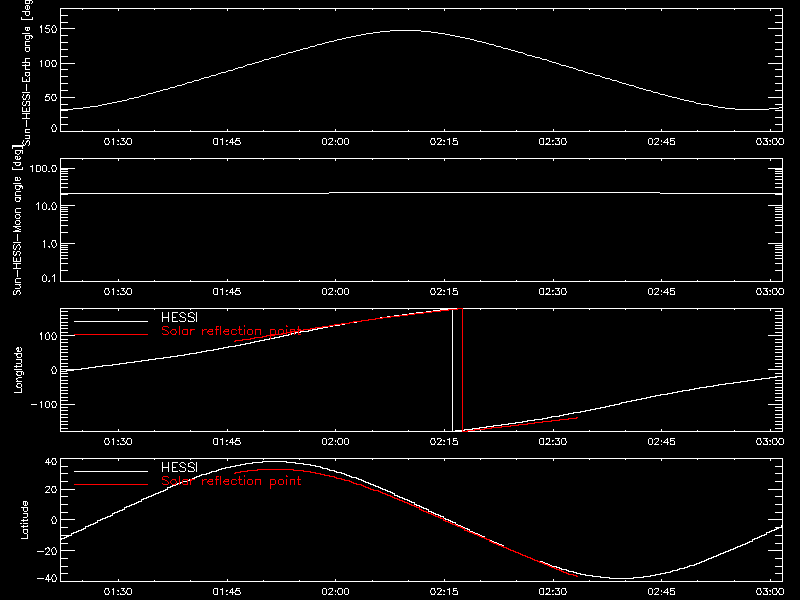
Task: Click 01:30 time label under Moon angle plot
Action: coord(118,292)
